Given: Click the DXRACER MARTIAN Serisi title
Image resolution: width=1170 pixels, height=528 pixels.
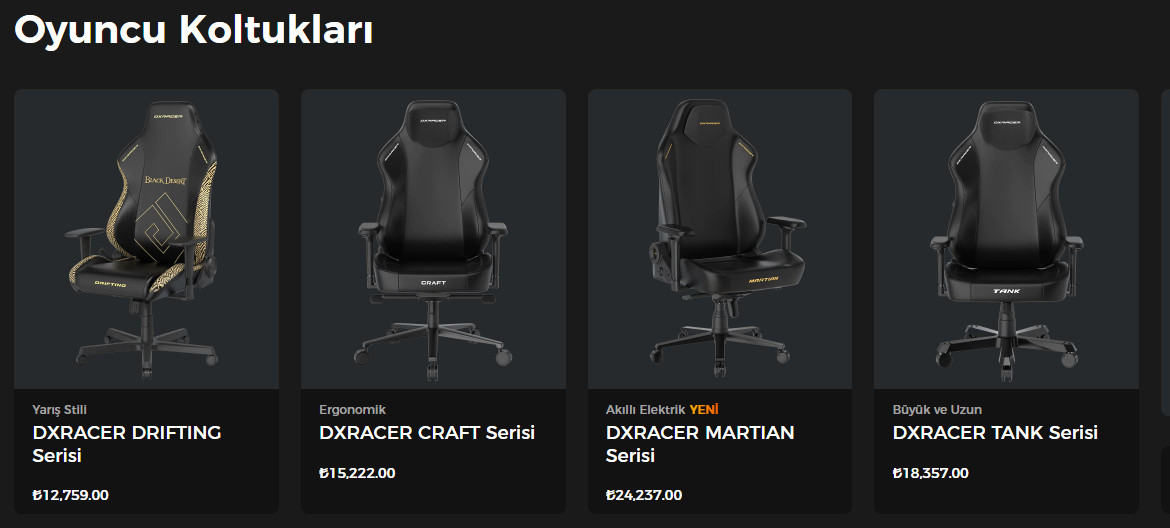Looking at the screenshot, I should pyautogui.click(x=700, y=444).
